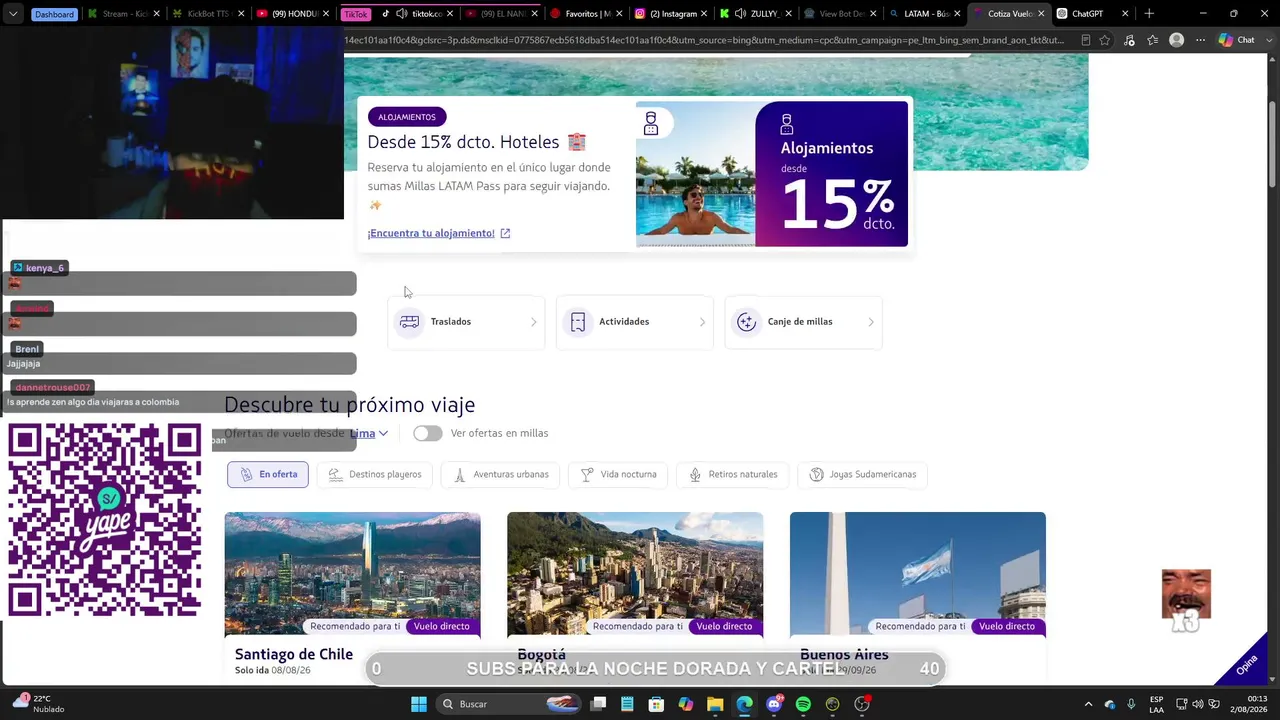Select the Aventuras urbanas filter
The height and width of the screenshot is (720, 1280).
500,474
